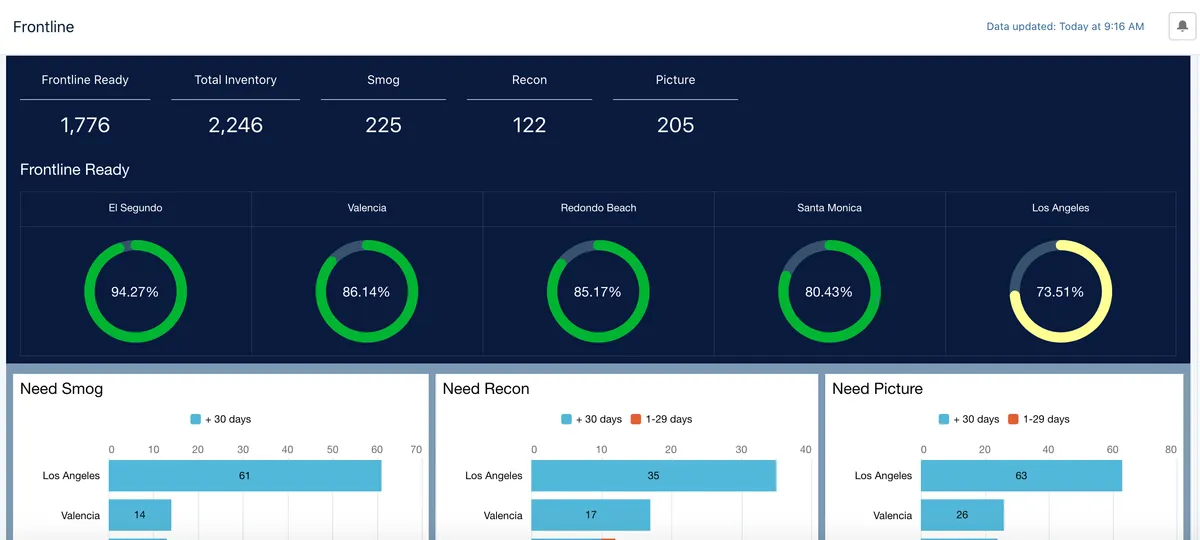Image resolution: width=1200 pixels, height=540 pixels.
Task: Click the 225 Smog value
Action: (383, 125)
